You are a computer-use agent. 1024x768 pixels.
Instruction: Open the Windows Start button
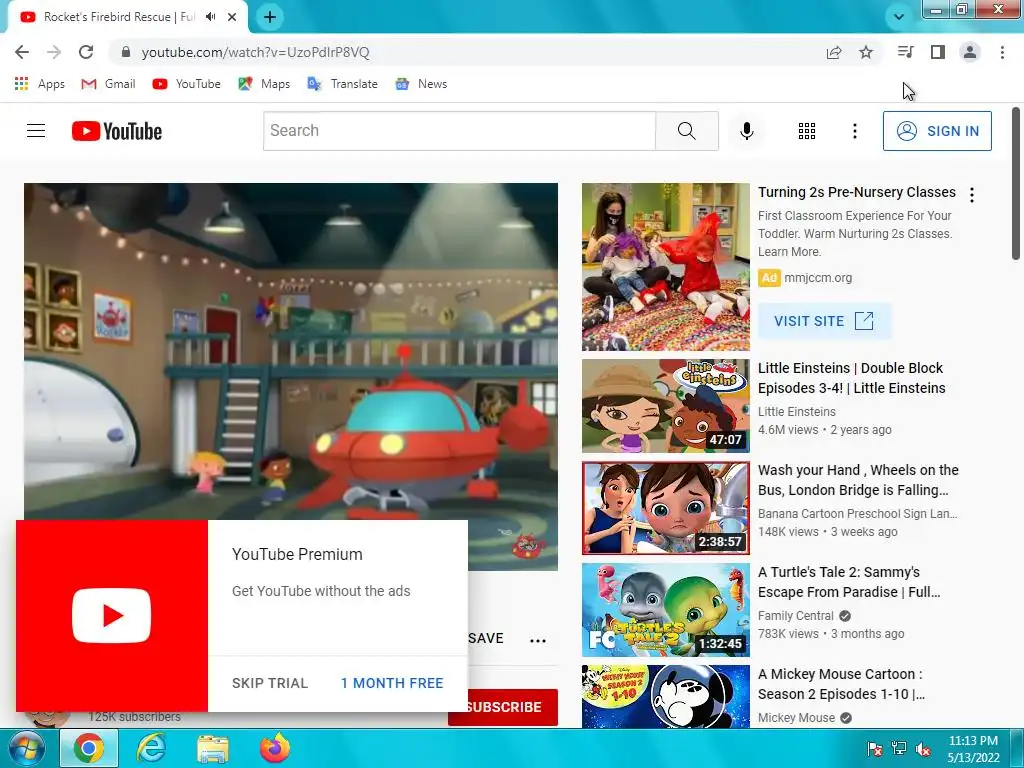pos(26,748)
